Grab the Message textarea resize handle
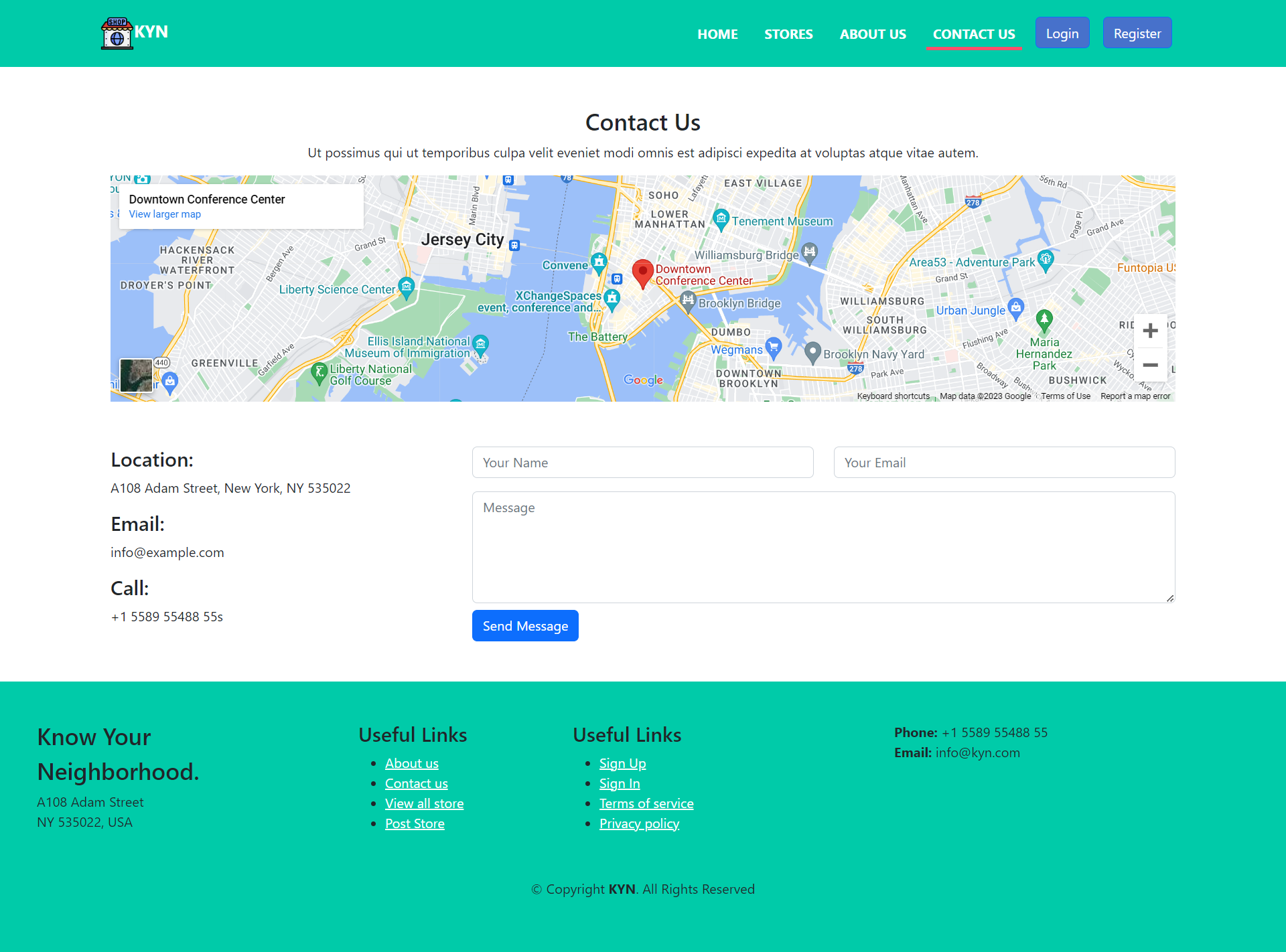The height and width of the screenshot is (952, 1286). click(x=1170, y=598)
